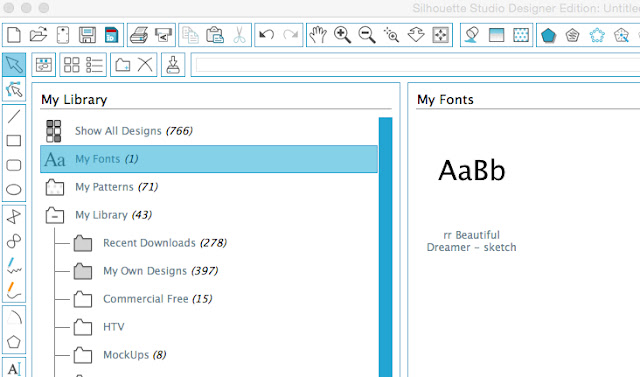Open the line style pentagon icon
640x377 pixels.
click(x=573, y=35)
